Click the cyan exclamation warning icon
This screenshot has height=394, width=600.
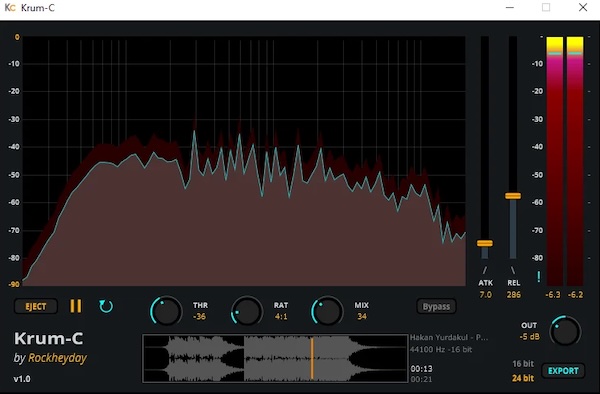(x=539, y=277)
